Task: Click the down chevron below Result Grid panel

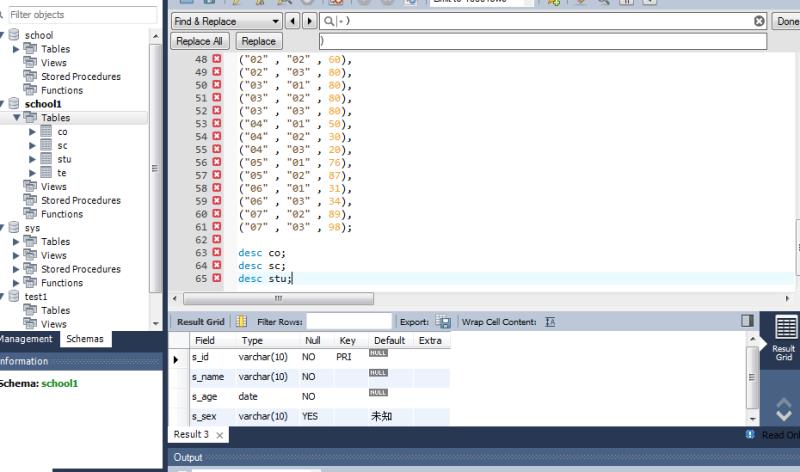Action: click(784, 415)
